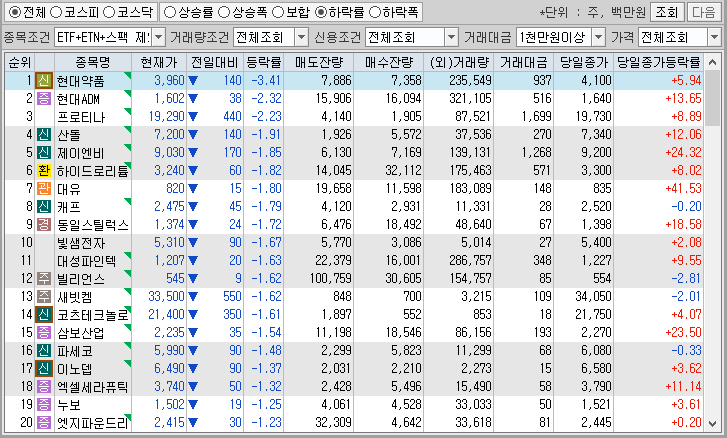727x438 pixels.
Task: Open stock name 빛샘전자
Action: tap(82, 243)
